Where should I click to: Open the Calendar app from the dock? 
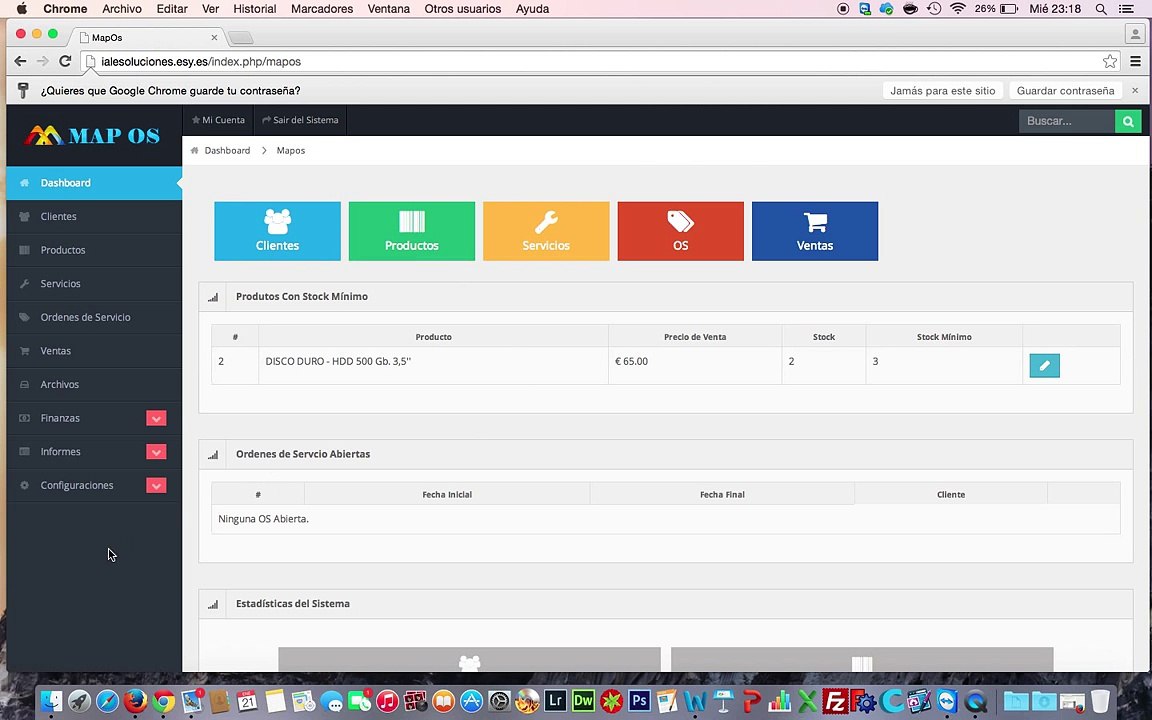coord(247,701)
